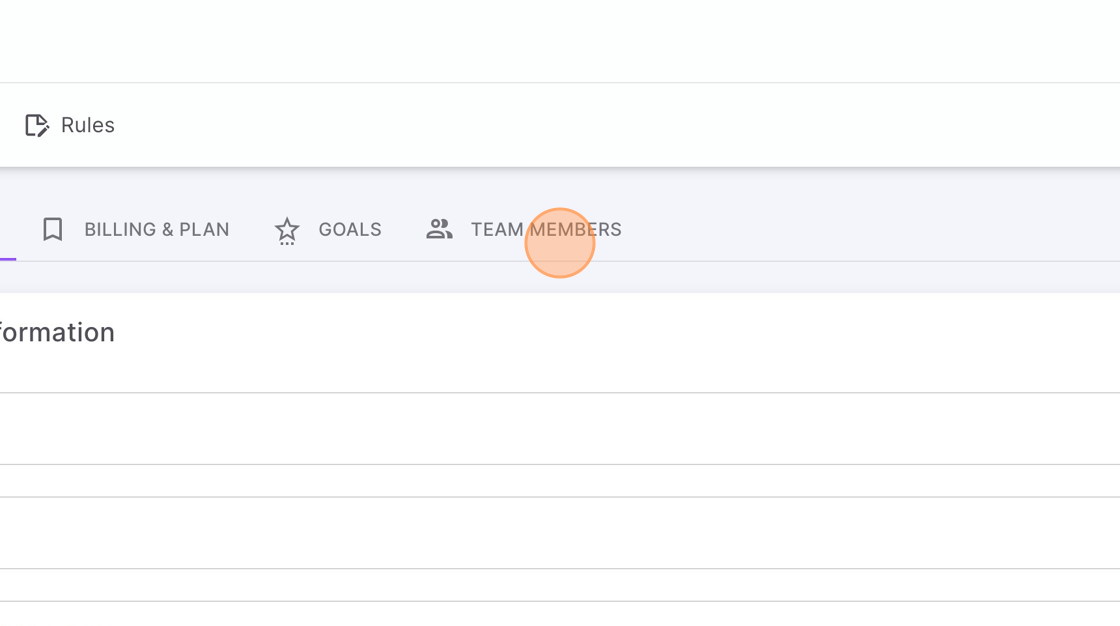Click empty space right of the Rules label
Screen dimensions: 1120x626
point(614,125)
